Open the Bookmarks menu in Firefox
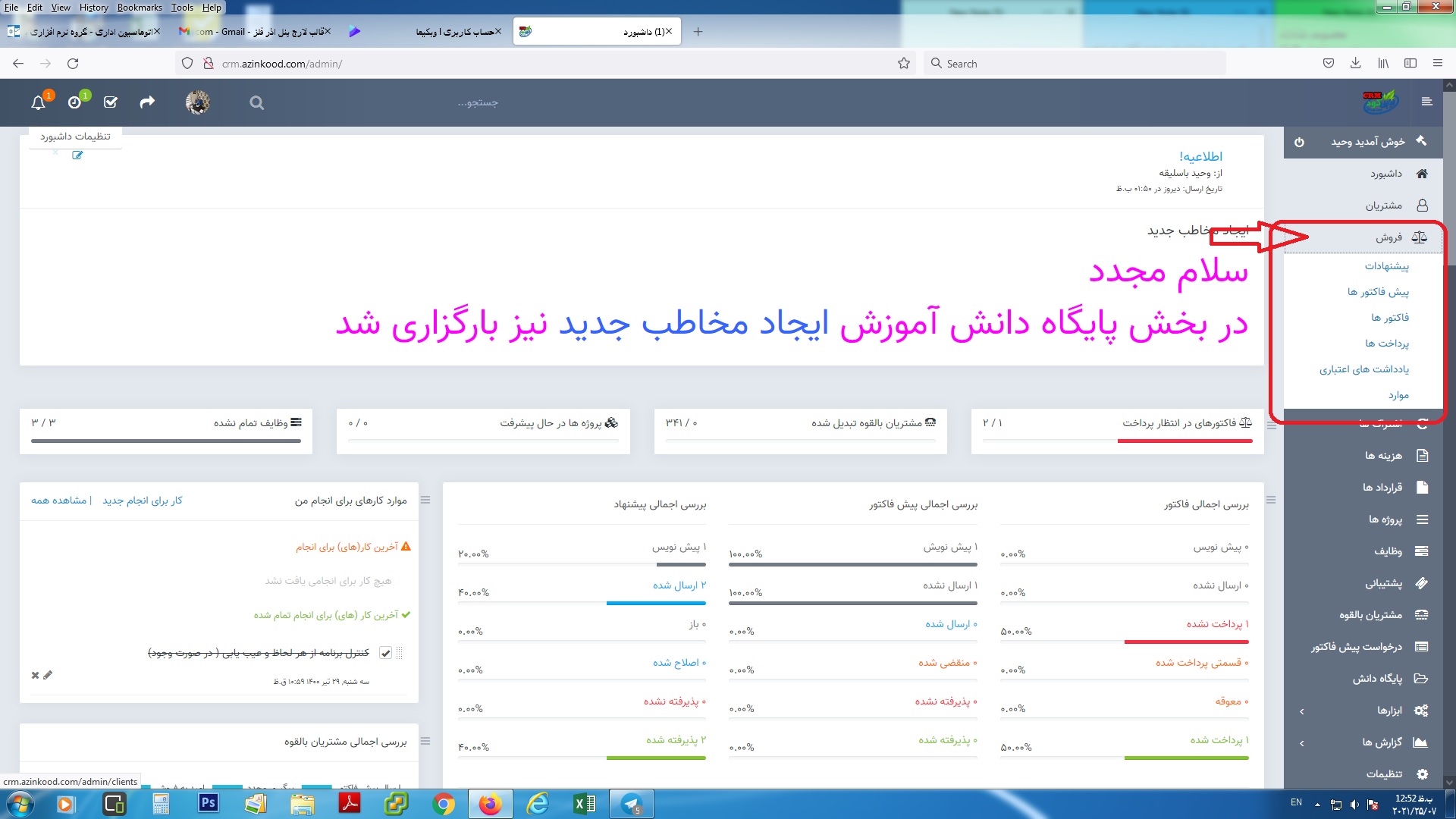Viewport: 1456px width, 819px height. click(140, 8)
